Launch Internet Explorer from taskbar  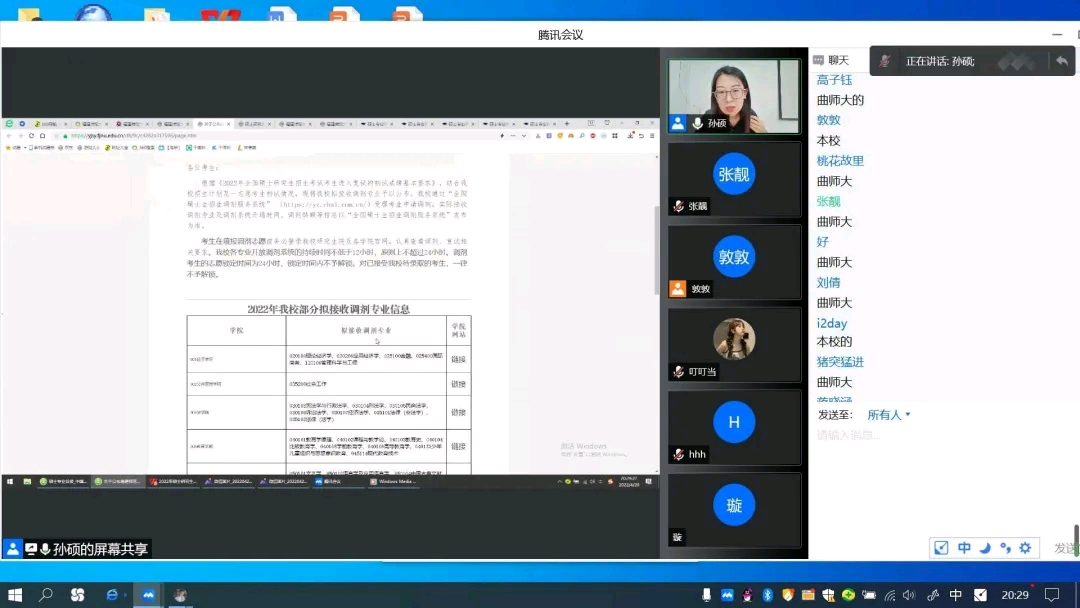coord(112,595)
